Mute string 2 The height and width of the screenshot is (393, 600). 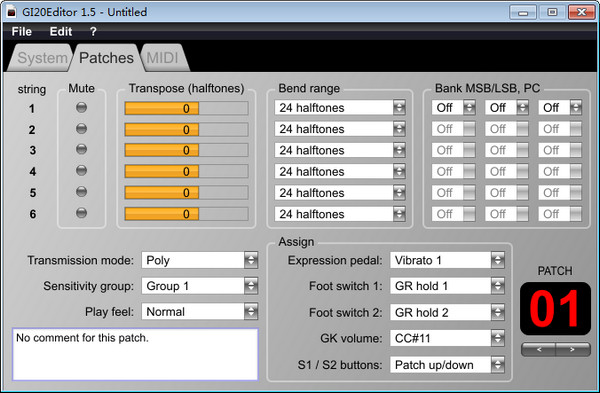[81, 129]
